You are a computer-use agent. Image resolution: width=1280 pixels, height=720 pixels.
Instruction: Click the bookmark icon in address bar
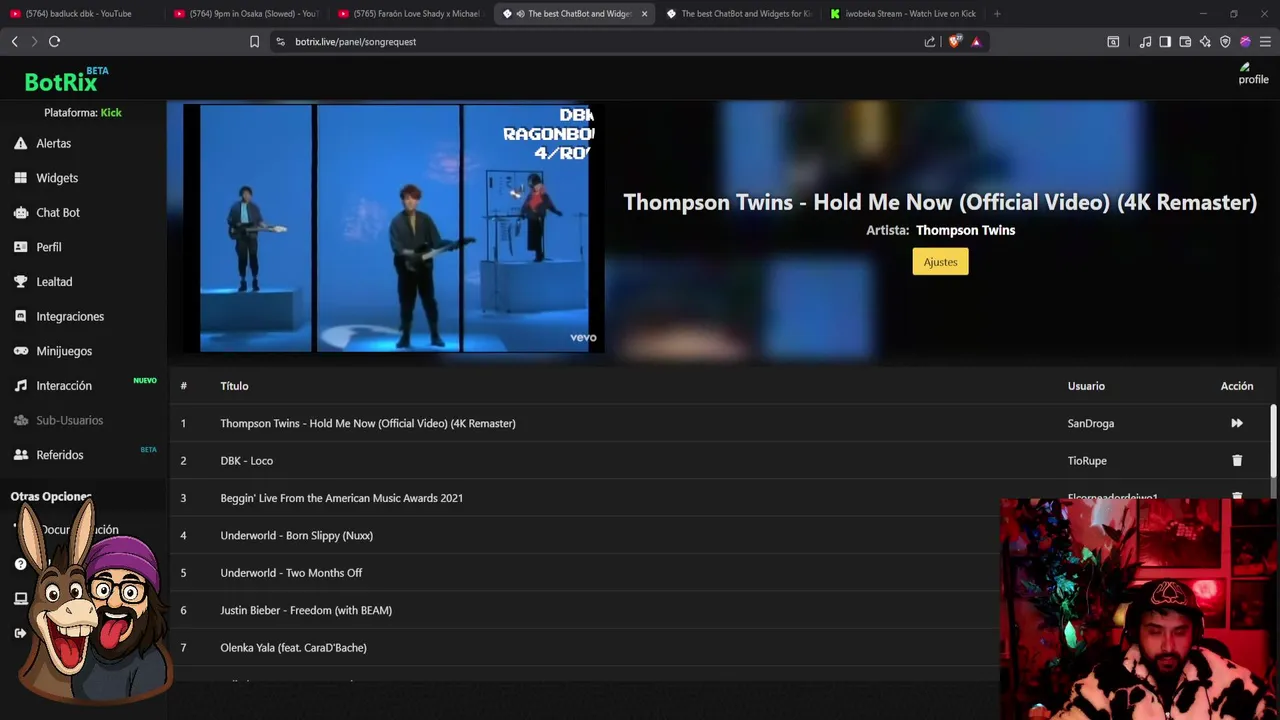(x=254, y=41)
